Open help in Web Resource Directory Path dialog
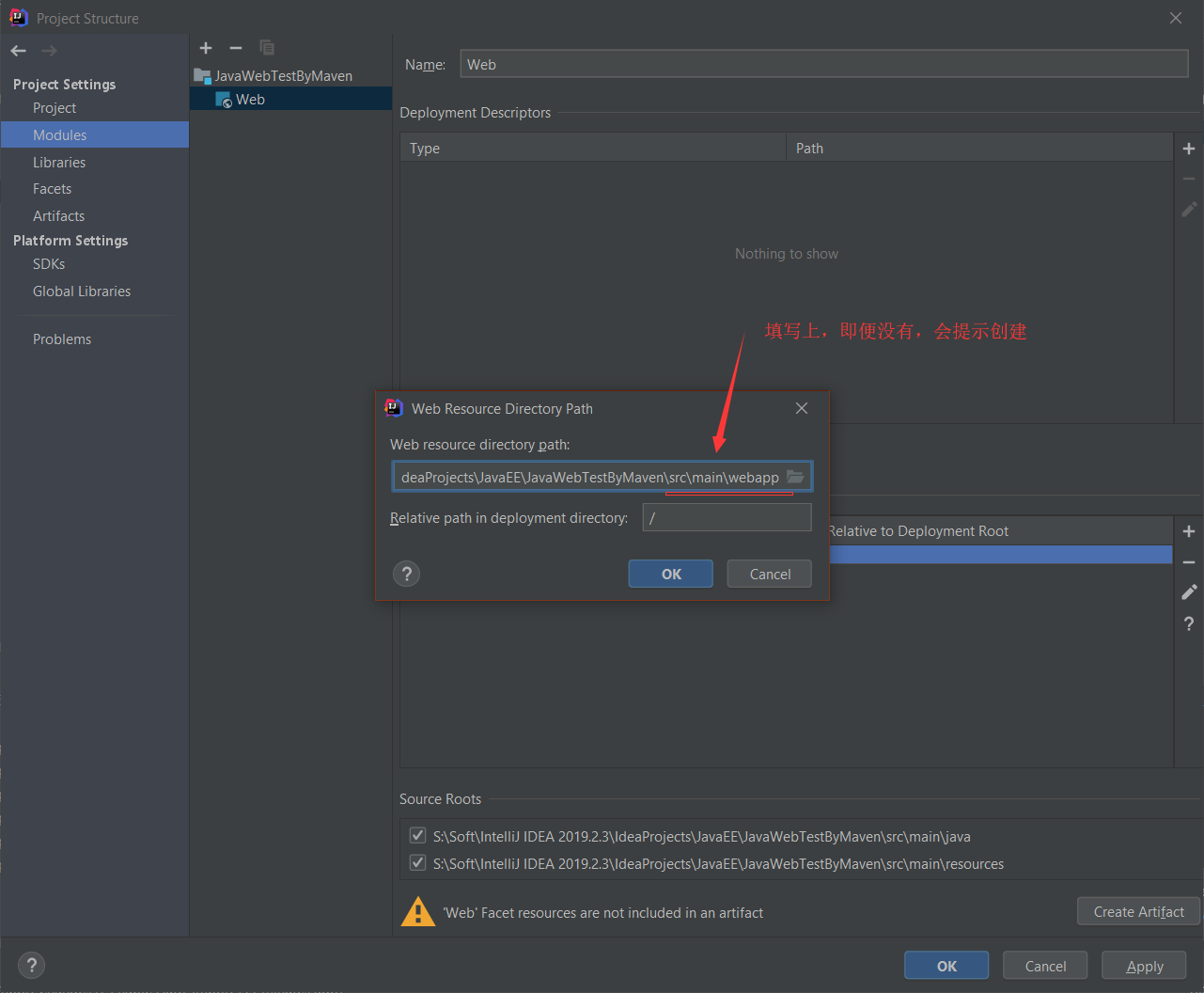Image resolution: width=1204 pixels, height=993 pixels. point(406,574)
